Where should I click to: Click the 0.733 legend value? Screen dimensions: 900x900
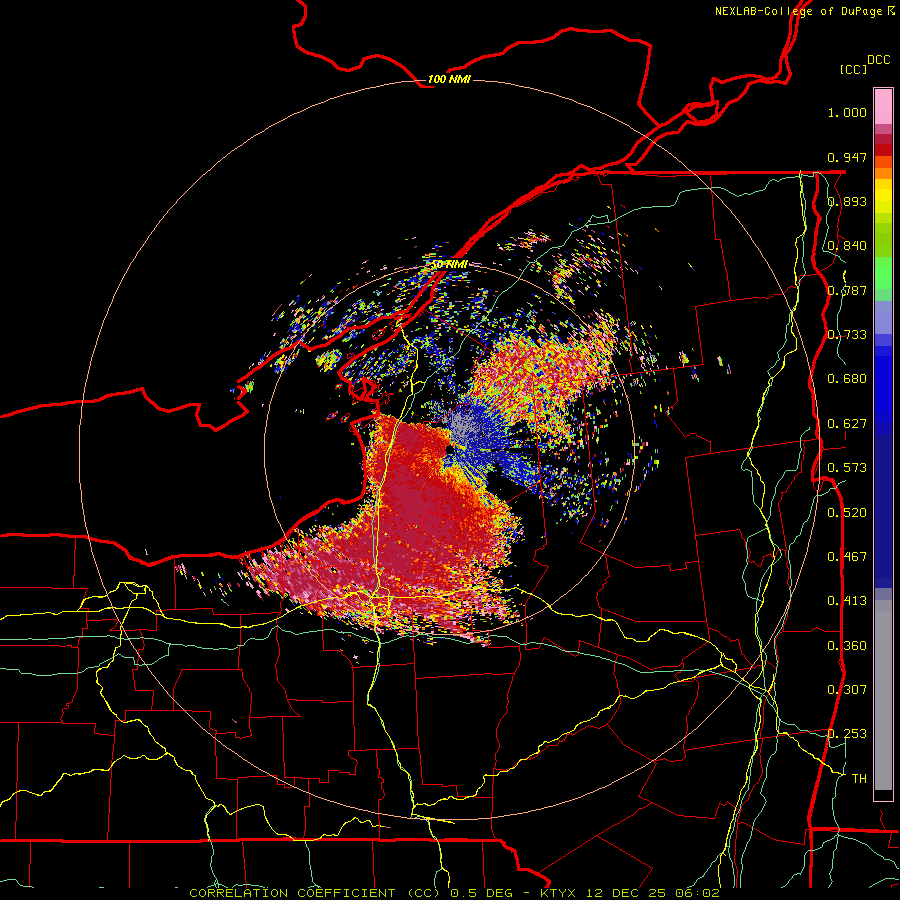[x=847, y=335]
